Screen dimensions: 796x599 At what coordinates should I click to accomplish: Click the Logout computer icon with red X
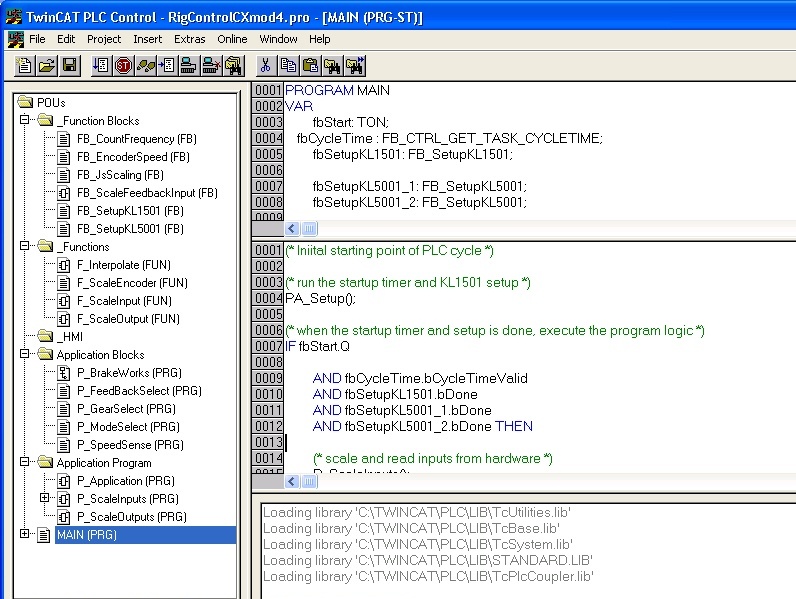pyautogui.click(x=211, y=66)
